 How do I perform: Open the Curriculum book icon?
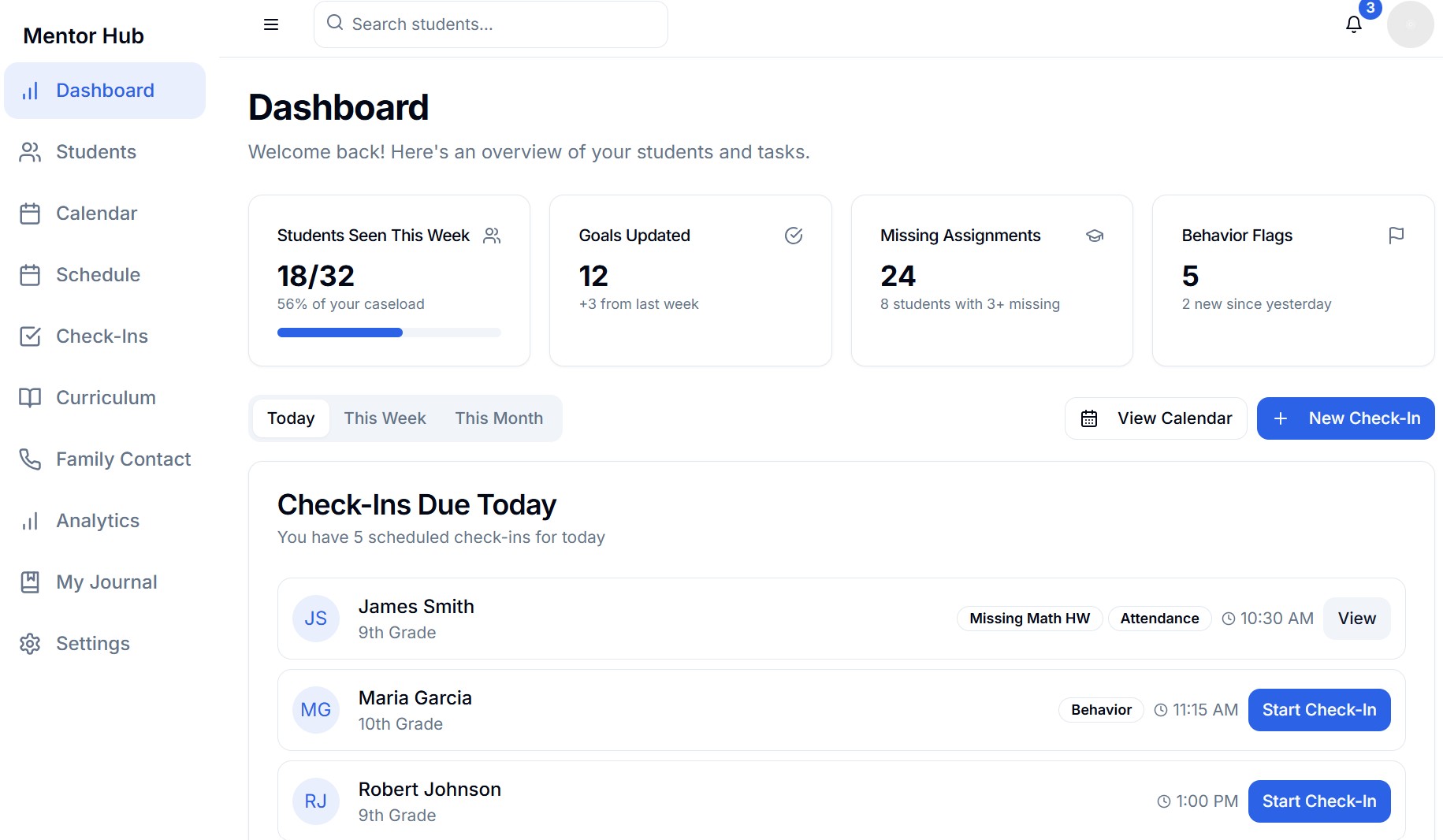(30, 398)
